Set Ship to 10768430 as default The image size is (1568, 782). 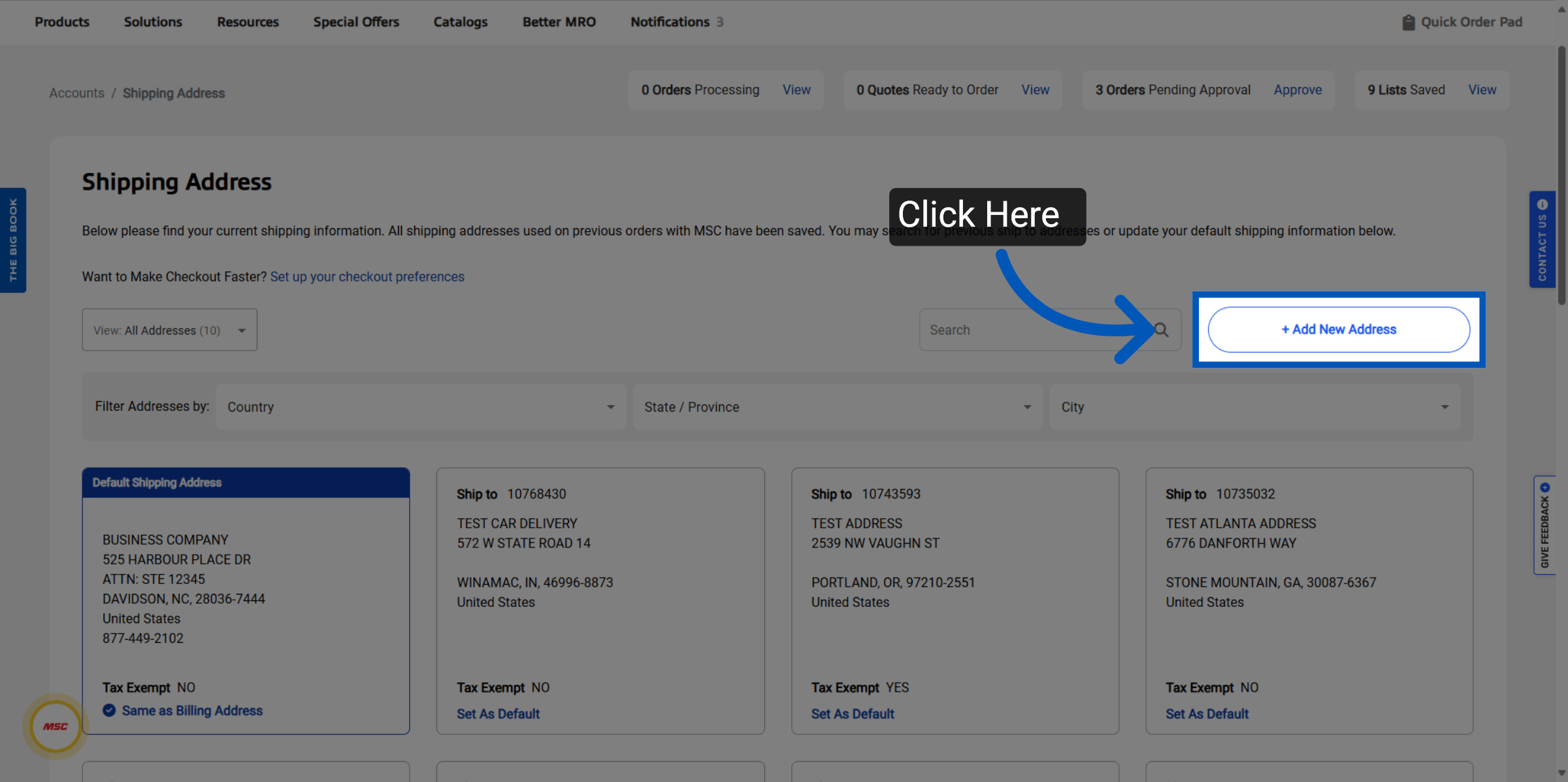click(498, 713)
